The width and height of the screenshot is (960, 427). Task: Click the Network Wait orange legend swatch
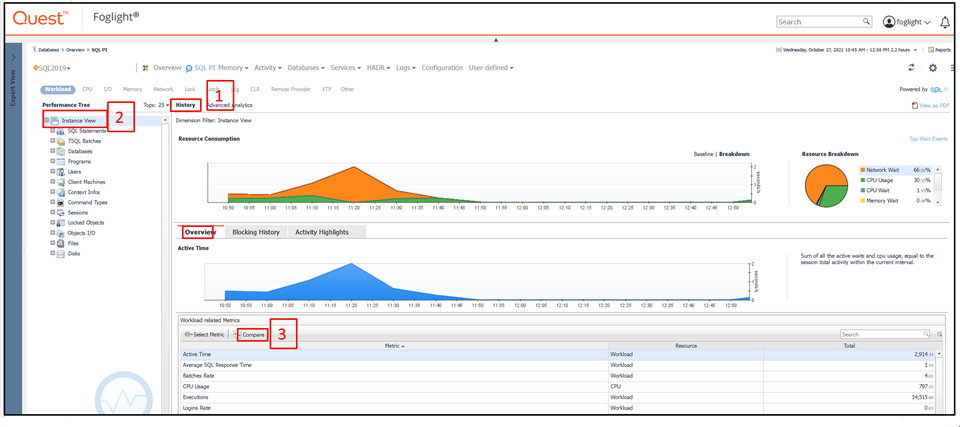(x=862, y=170)
